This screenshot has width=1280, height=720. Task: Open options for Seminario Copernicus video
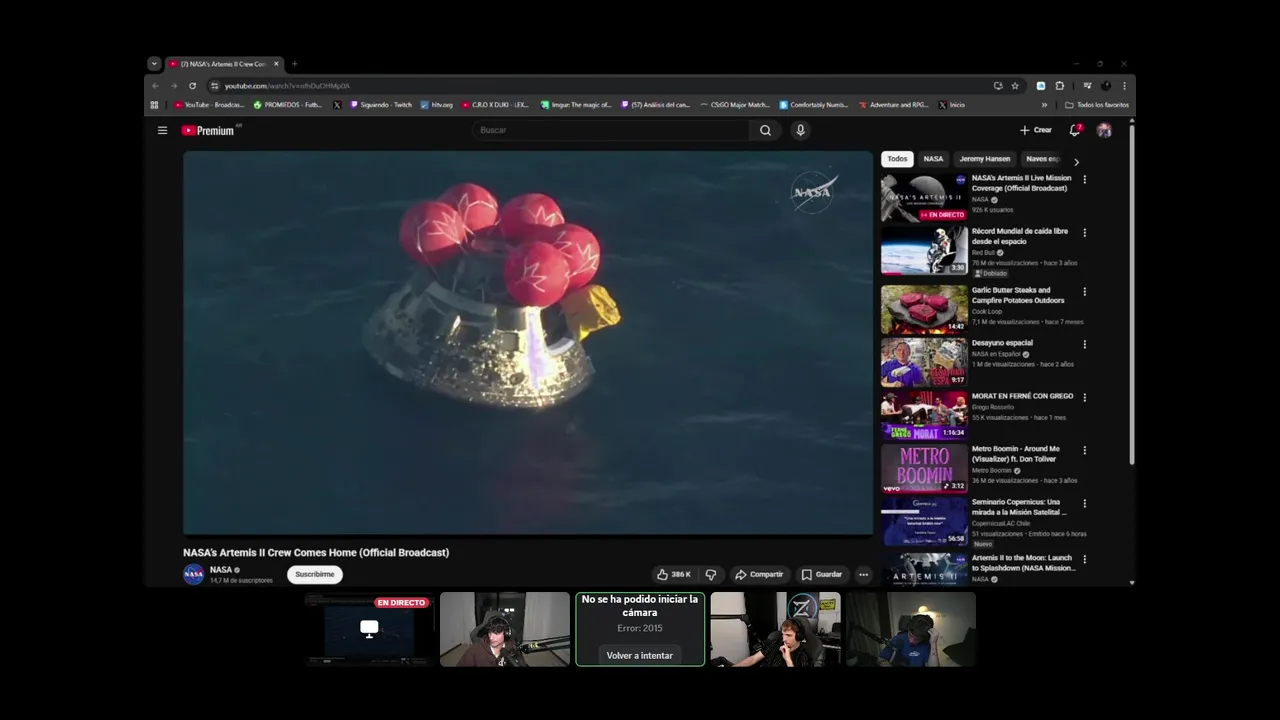pyautogui.click(x=1084, y=504)
